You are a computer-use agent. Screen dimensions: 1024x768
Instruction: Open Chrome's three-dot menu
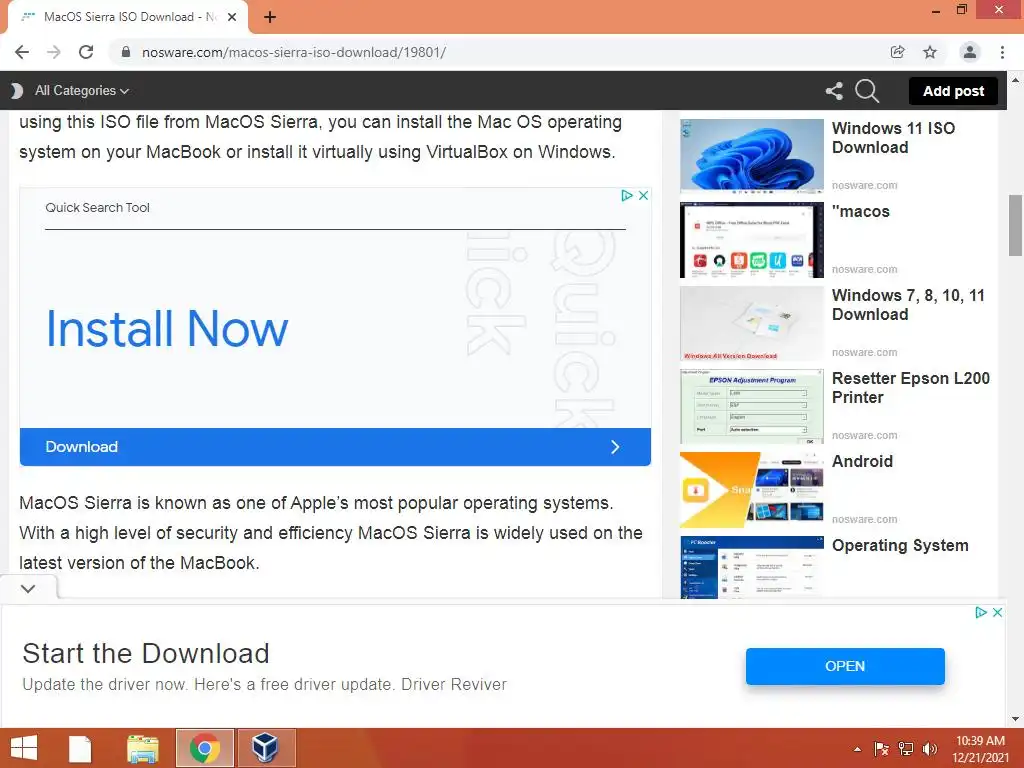[x=1002, y=52]
